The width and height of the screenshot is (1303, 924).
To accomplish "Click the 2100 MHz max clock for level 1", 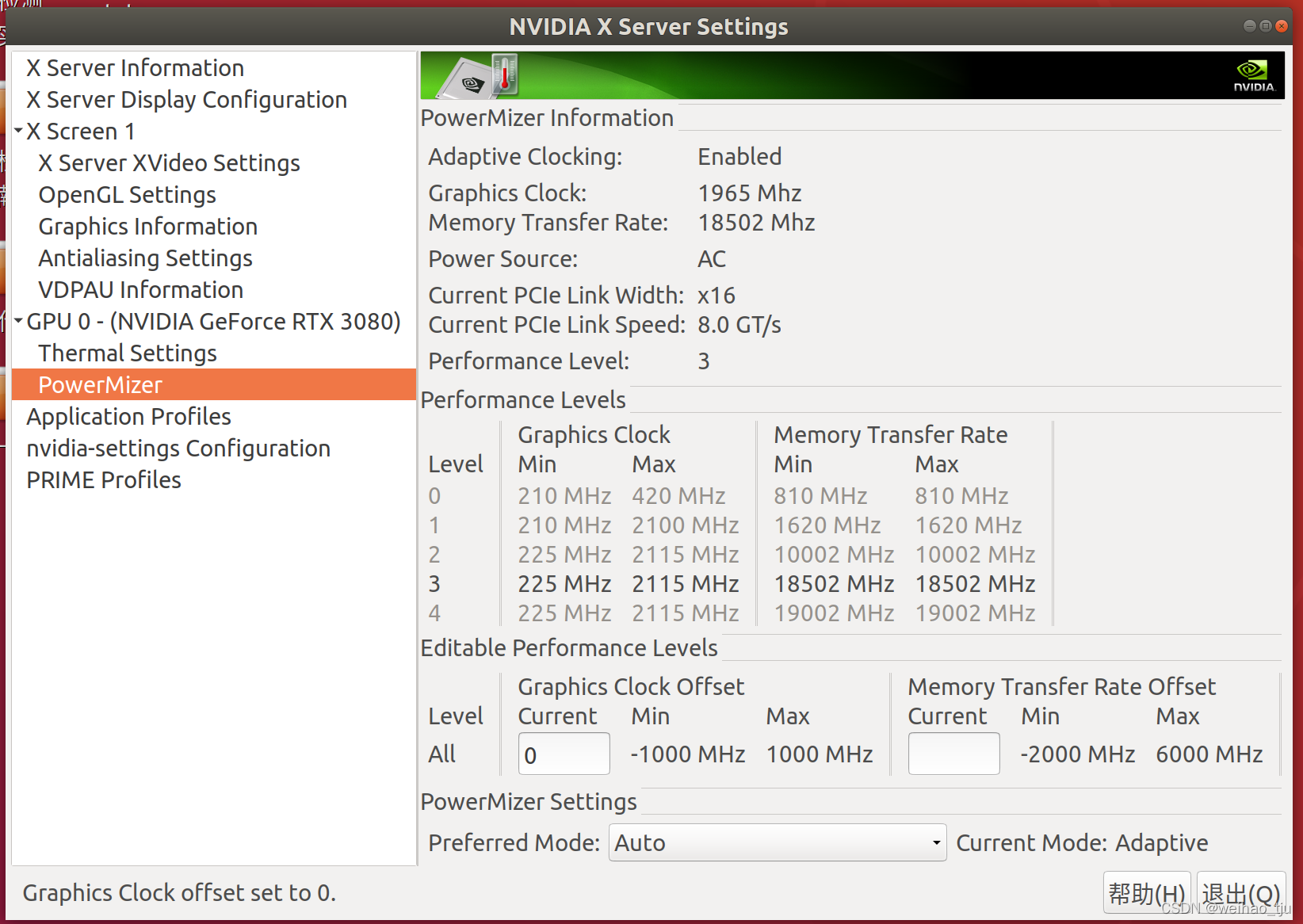I will pos(685,525).
